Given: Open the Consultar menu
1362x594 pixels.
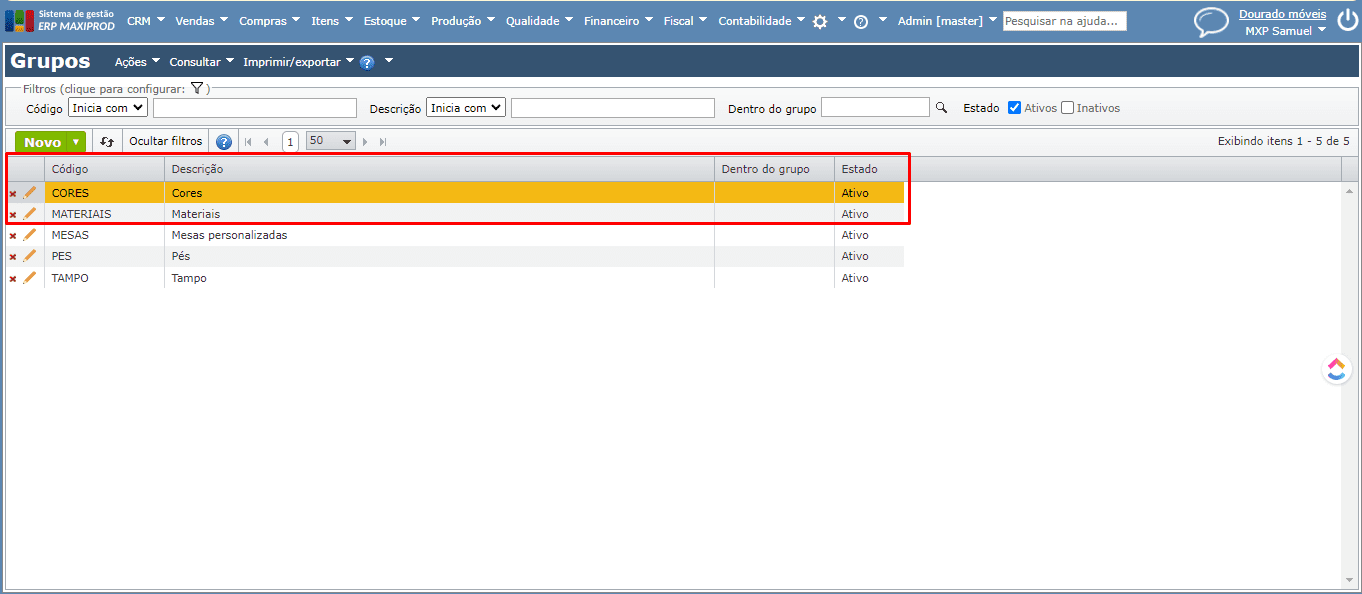Looking at the screenshot, I should (201, 62).
